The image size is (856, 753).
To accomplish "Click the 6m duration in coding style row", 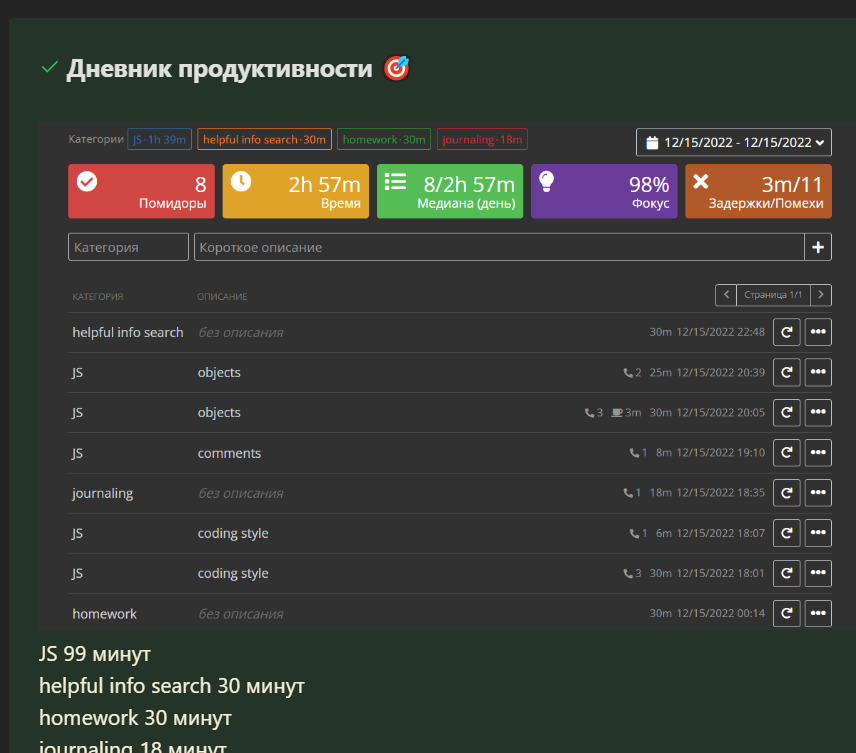I will [x=664, y=533].
